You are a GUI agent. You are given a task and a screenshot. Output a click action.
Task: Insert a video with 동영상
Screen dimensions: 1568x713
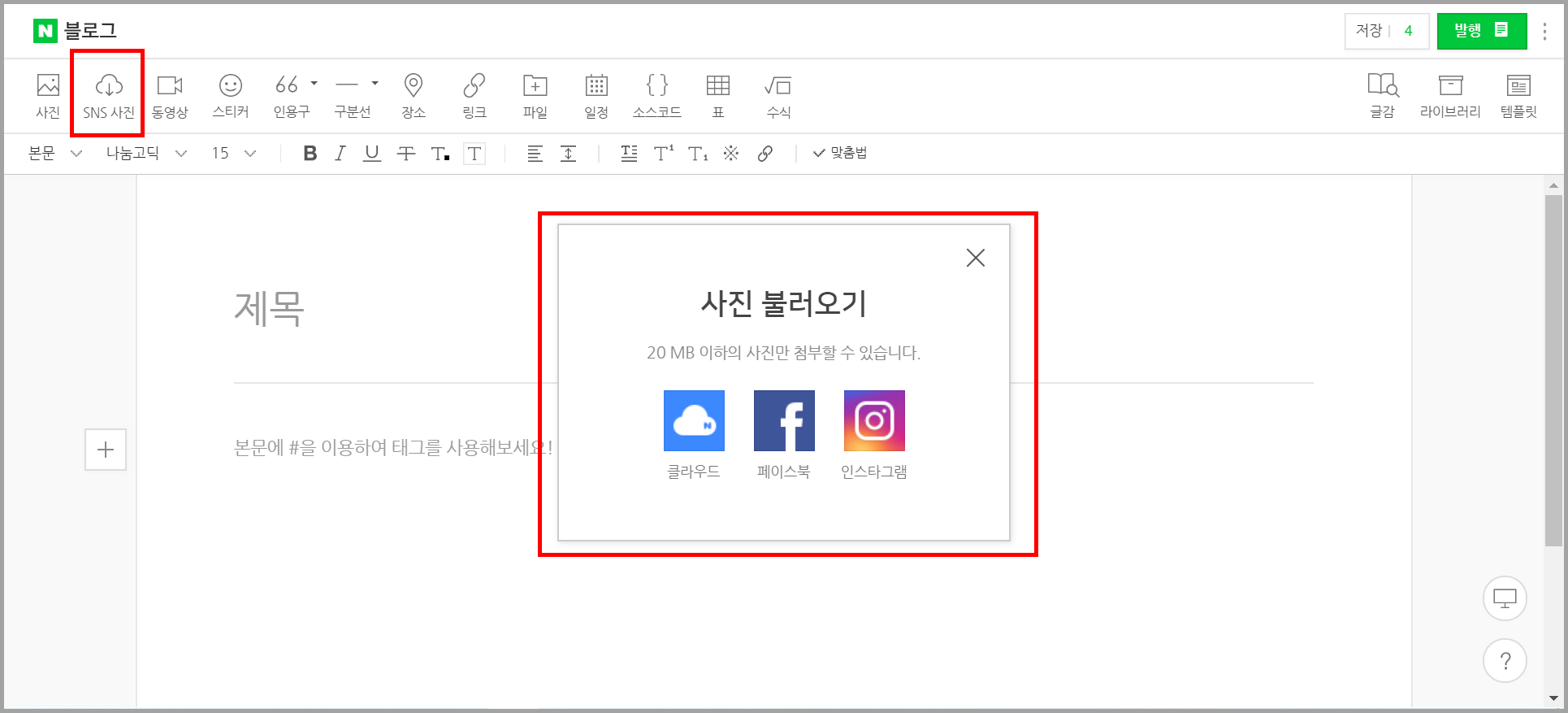pos(170,95)
